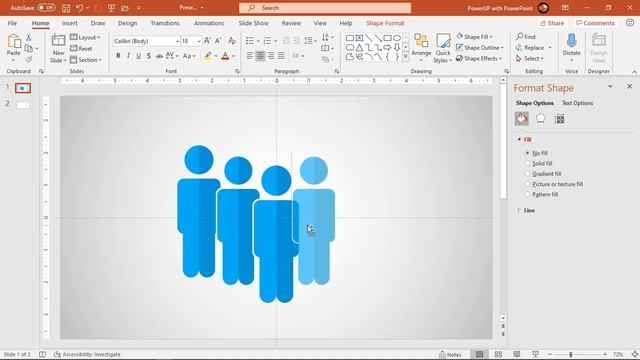640x360 pixels.
Task: Click the Find button
Action: click(x=526, y=37)
